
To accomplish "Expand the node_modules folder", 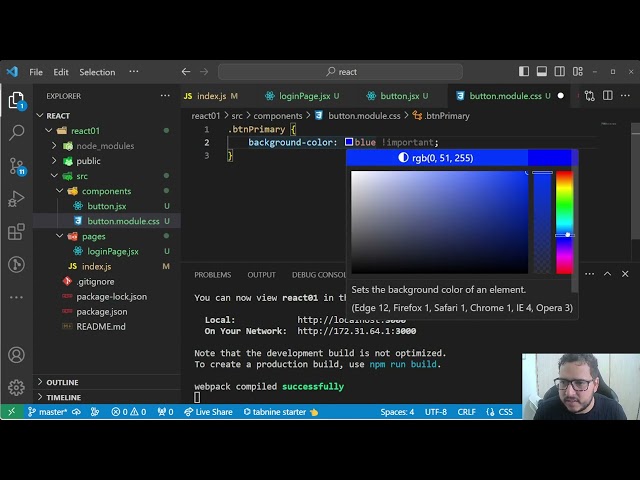I will [x=106, y=146].
